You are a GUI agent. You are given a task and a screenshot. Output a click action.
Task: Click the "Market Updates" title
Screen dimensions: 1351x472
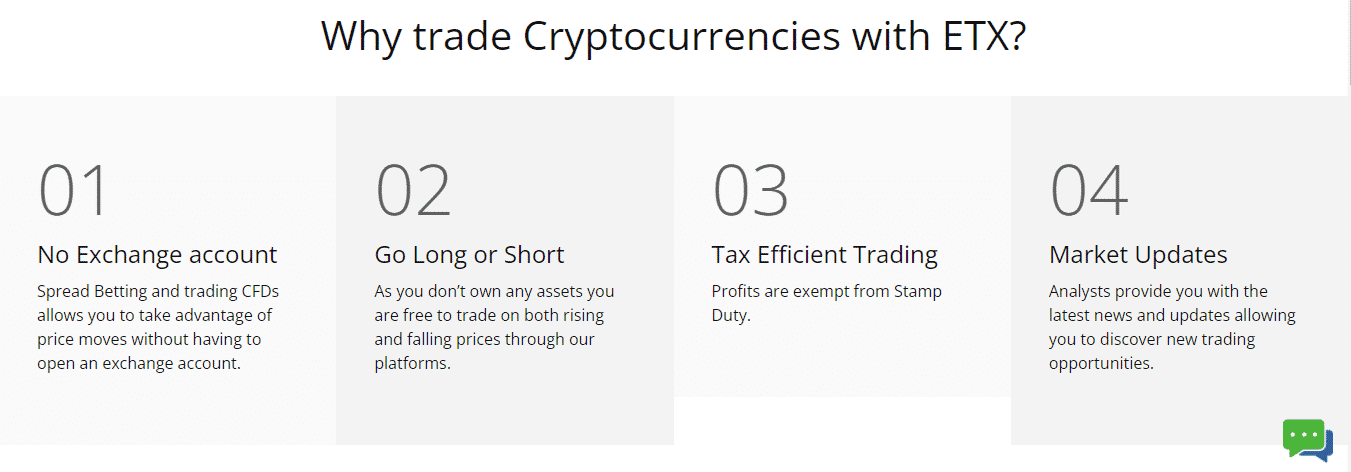tap(1138, 255)
